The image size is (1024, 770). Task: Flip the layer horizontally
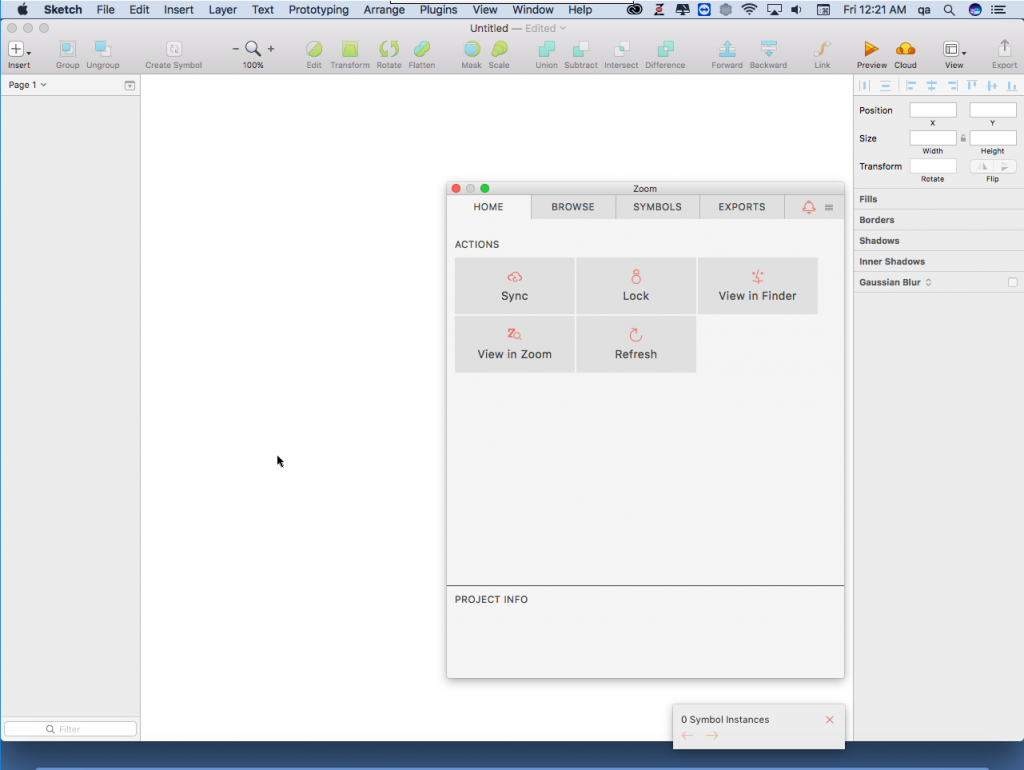pos(982,167)
